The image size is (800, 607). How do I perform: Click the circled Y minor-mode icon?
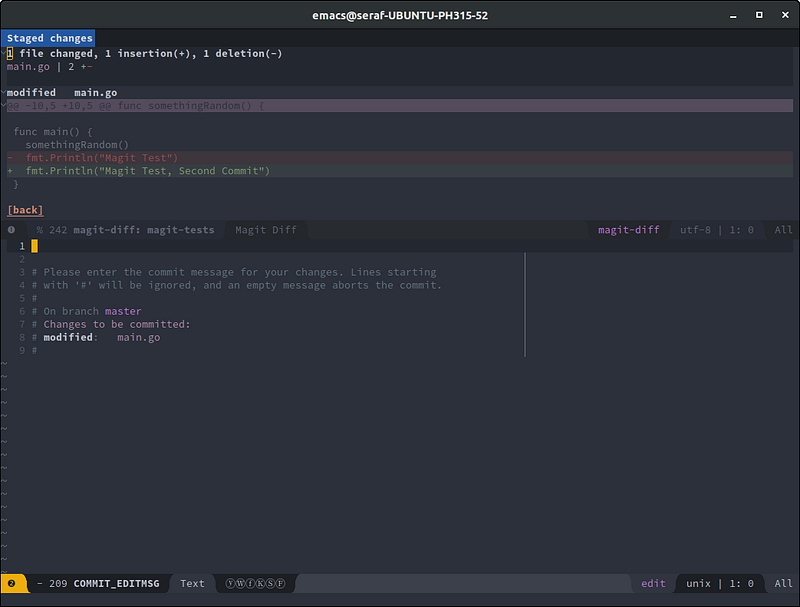coord(231,583)
